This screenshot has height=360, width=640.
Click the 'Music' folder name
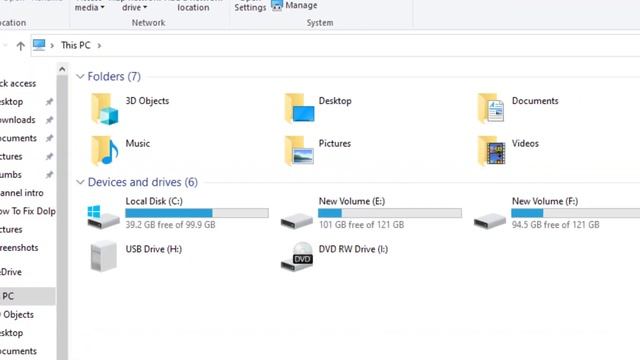click(138, 143)
